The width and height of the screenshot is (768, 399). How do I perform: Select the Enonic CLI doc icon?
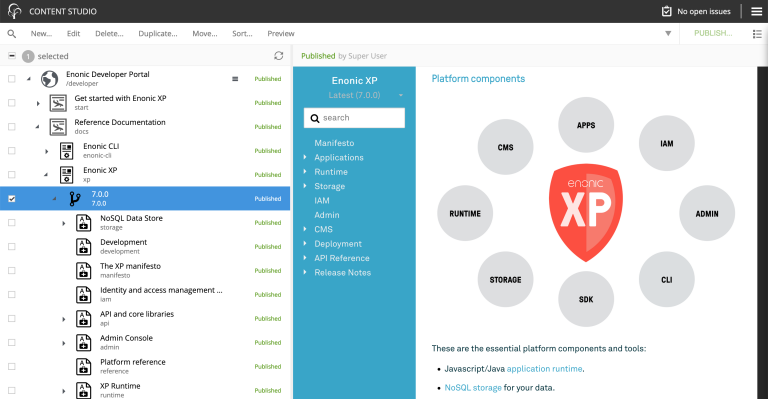[x=67, y=151]
